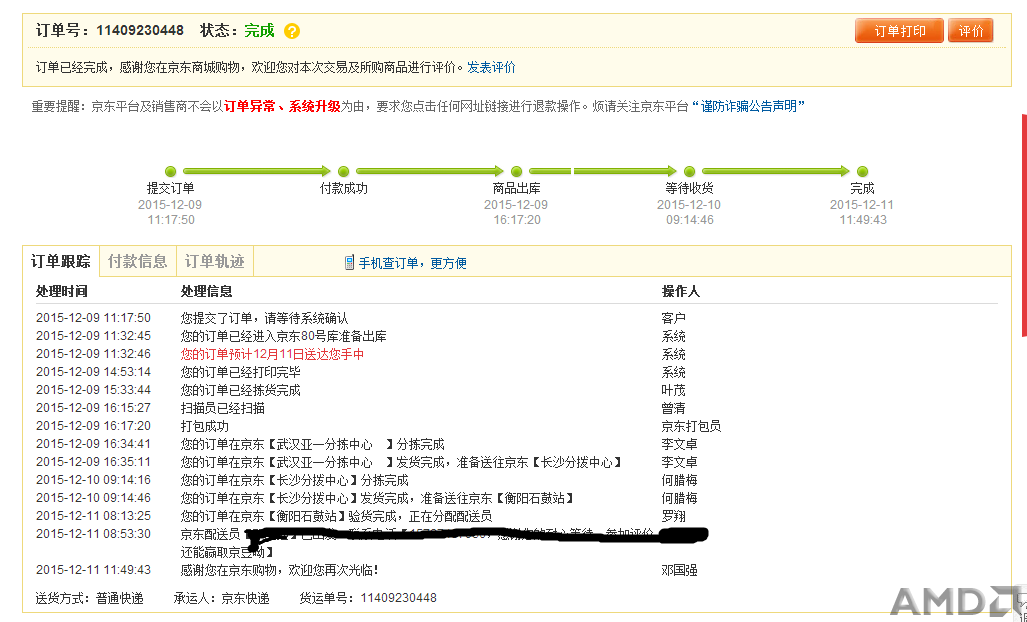This screenshot has height=622, width=1027.
Task: Click the operator name 叶茂
Action: click(673, 390)
